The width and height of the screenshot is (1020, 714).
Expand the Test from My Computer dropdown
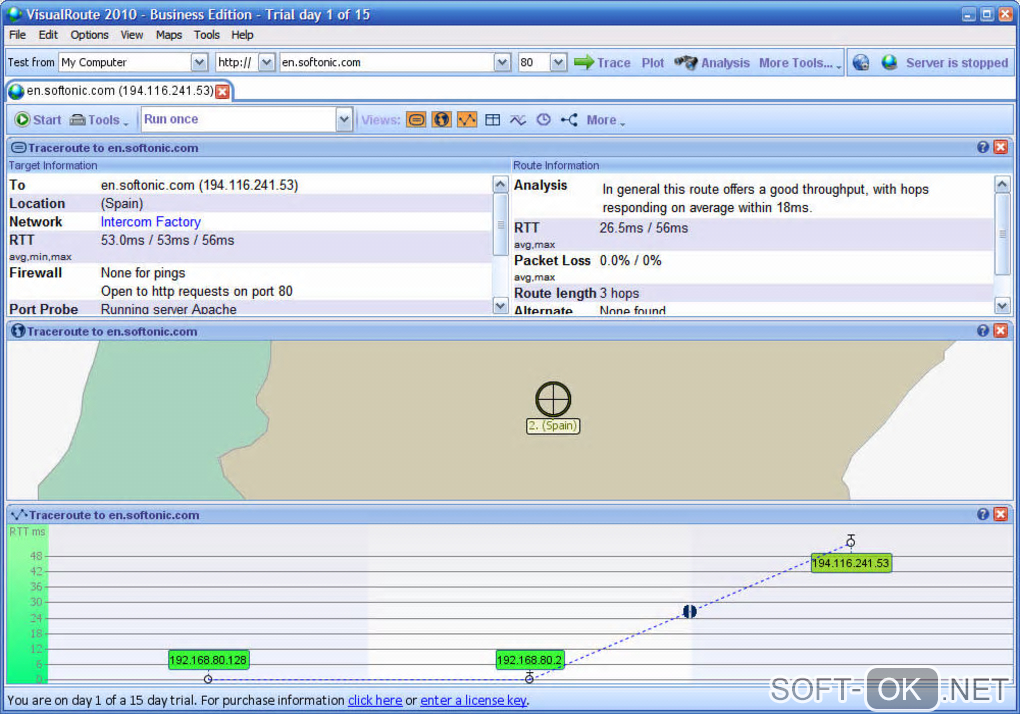tap(198, 62)
